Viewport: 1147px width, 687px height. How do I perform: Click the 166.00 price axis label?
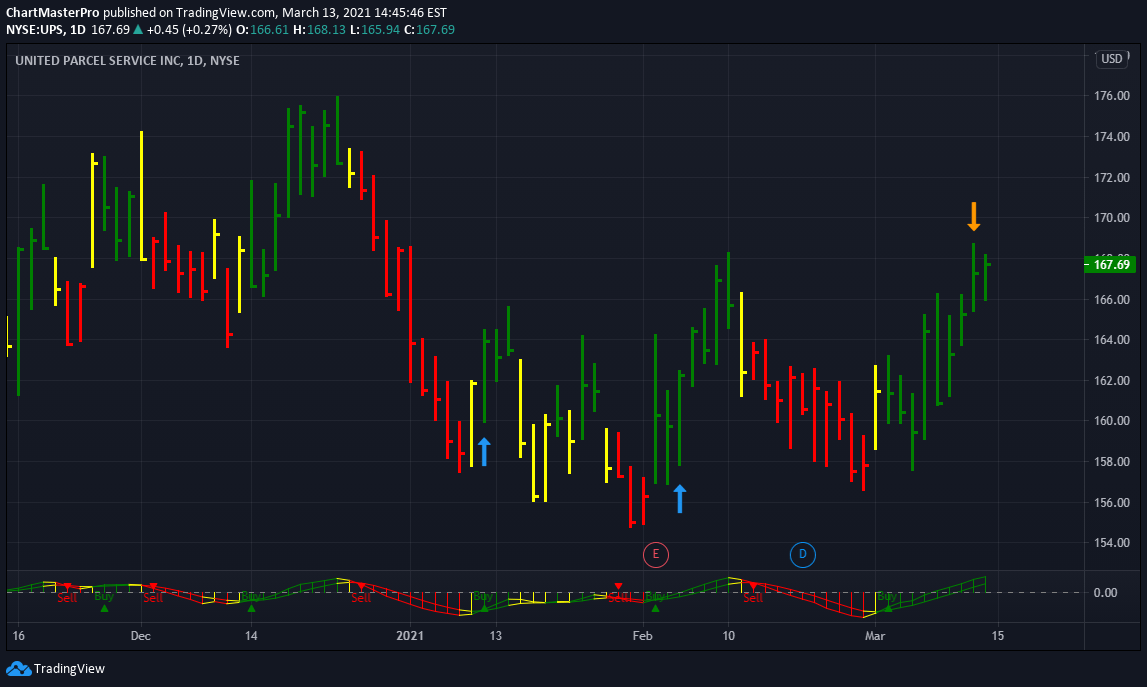pos(1112,299)
